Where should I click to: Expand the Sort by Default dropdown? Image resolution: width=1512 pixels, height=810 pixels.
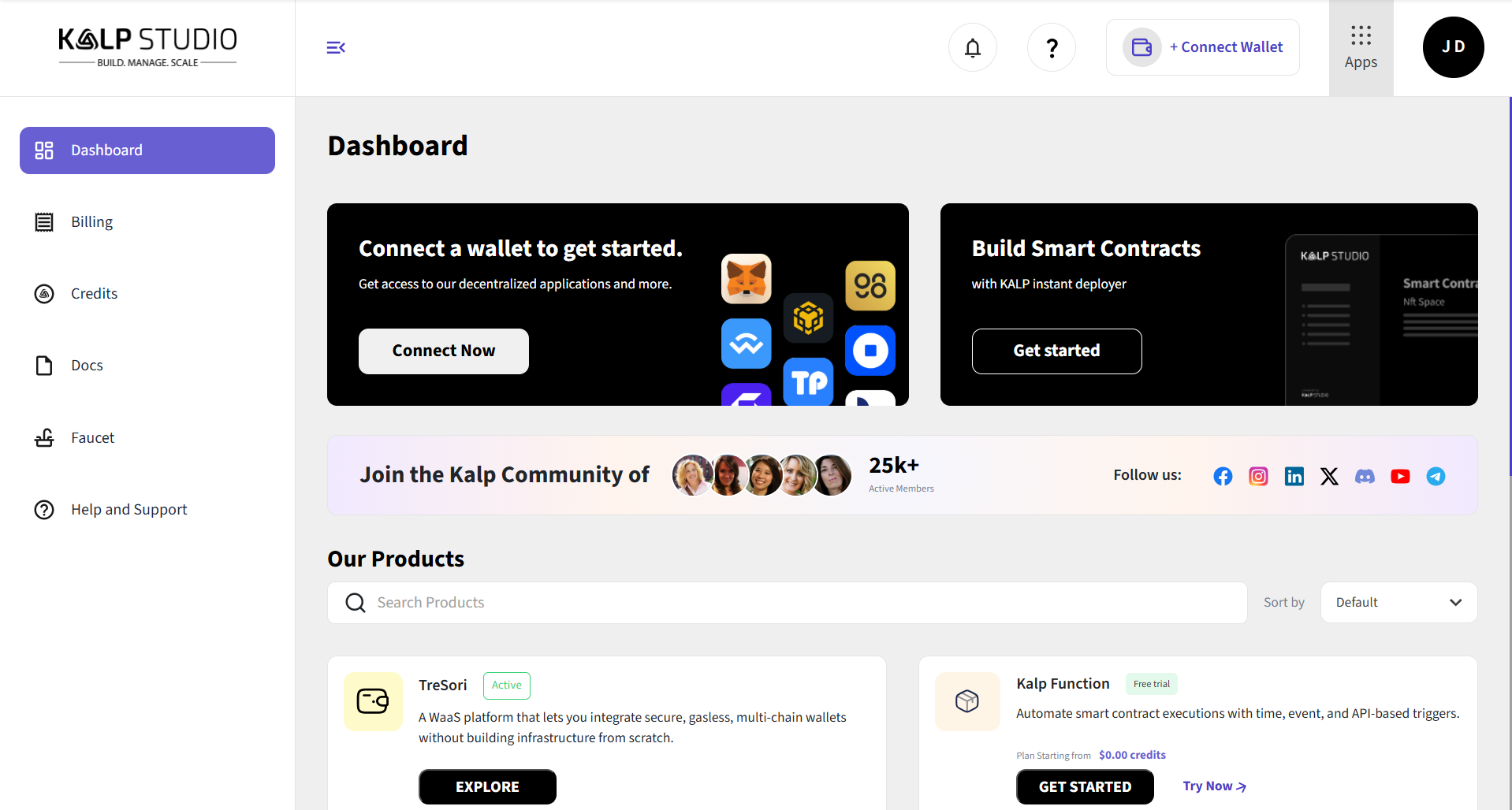[x=1398, y=603]
